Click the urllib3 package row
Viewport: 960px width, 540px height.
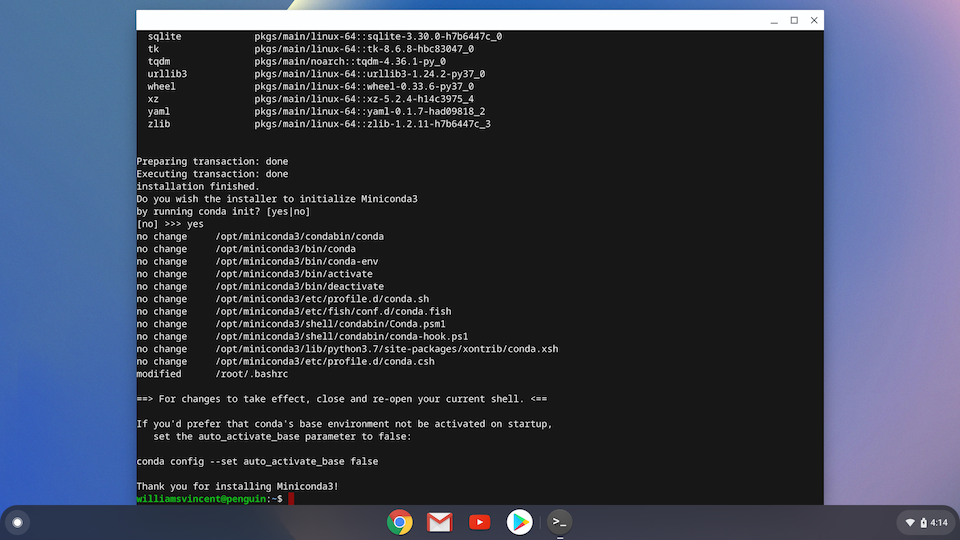coord(316,73)
